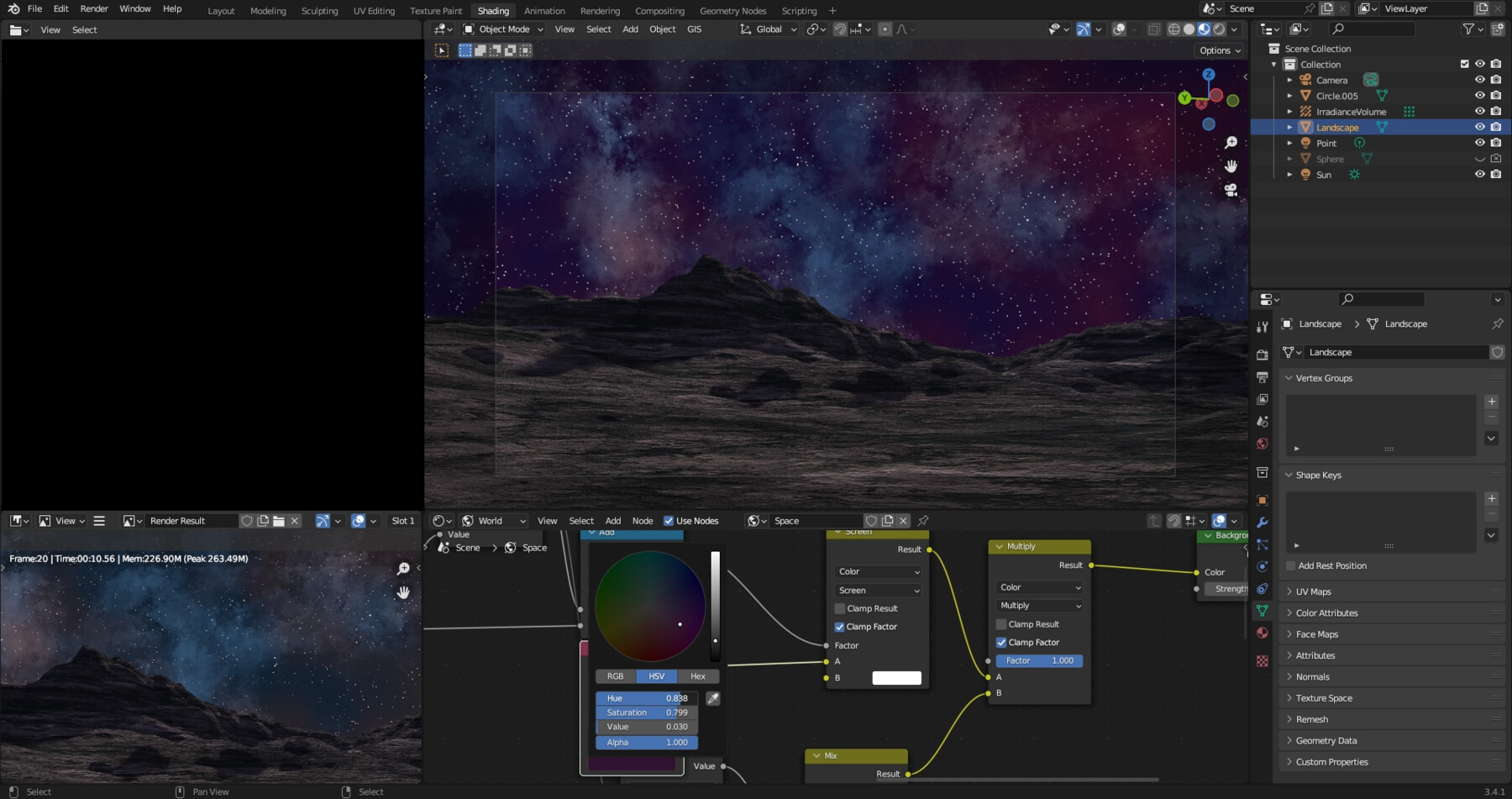Select the HSV color mode button
Viewport: 1512px width, 799px height.
657,676
